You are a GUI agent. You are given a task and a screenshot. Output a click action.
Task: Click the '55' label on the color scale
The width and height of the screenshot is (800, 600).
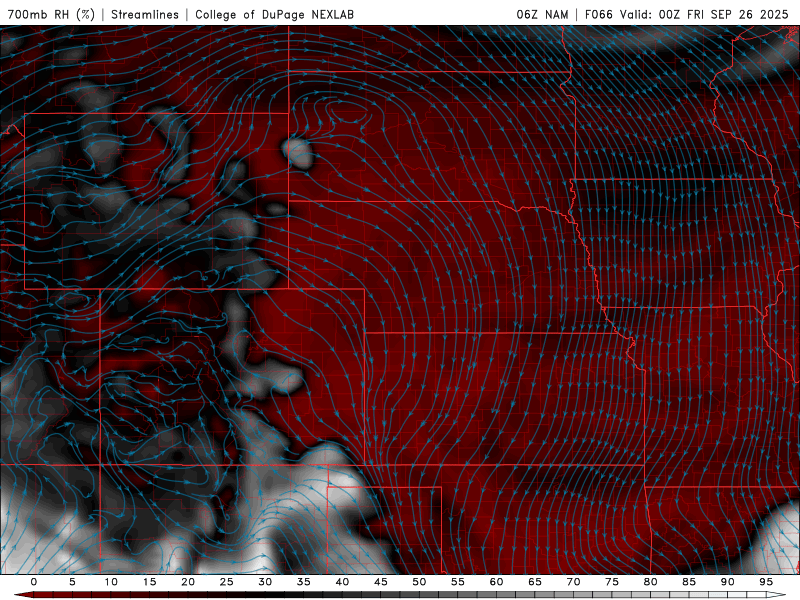click(458, 582)
